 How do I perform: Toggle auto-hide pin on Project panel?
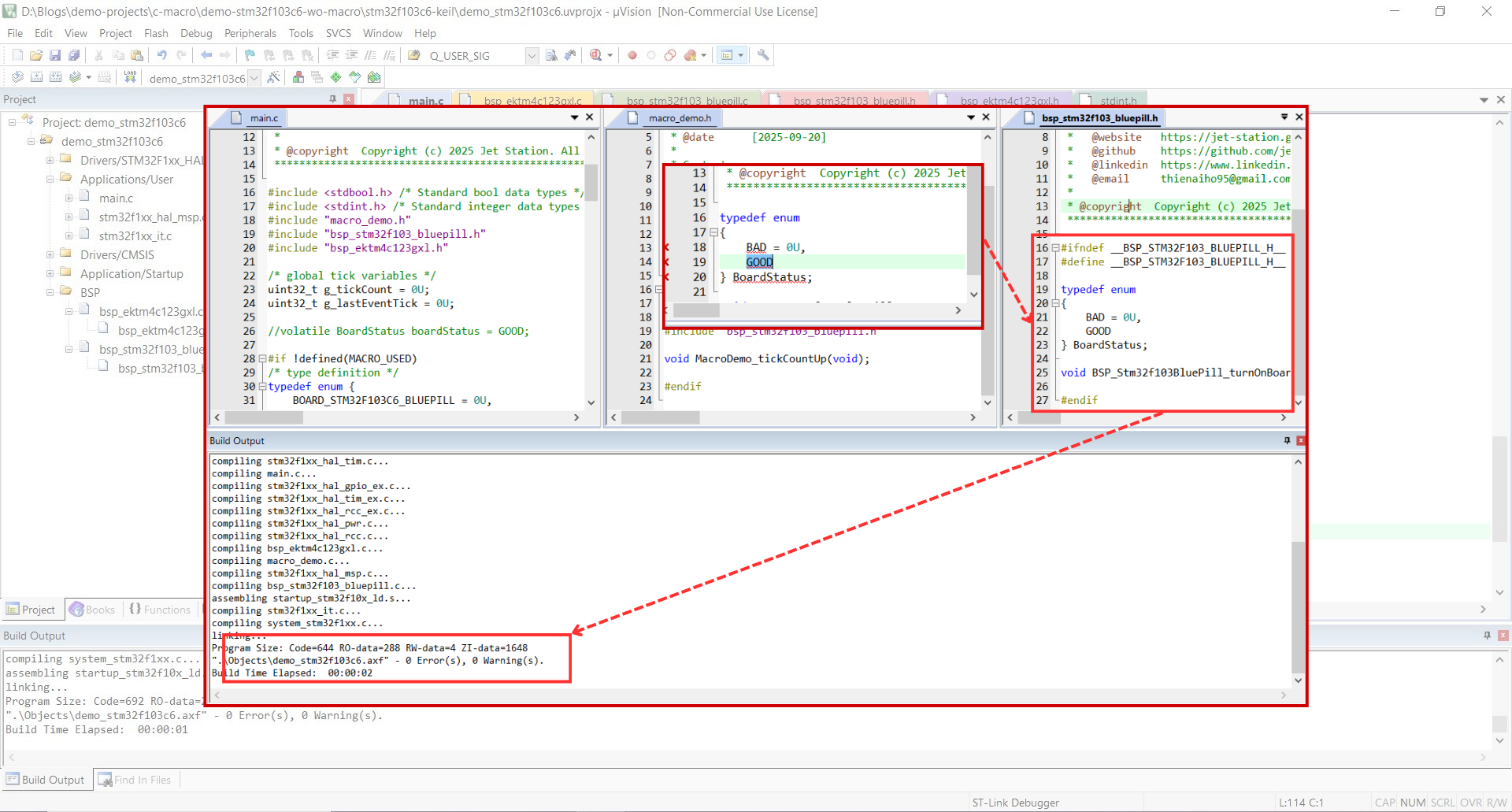[x=332, y=99]
